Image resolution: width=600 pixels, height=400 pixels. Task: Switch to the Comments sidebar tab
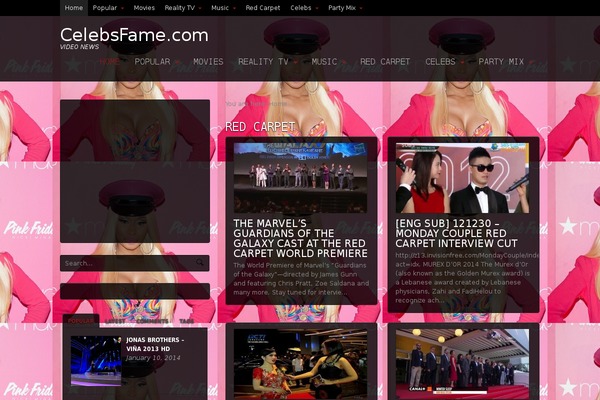[x=152, y=321]
